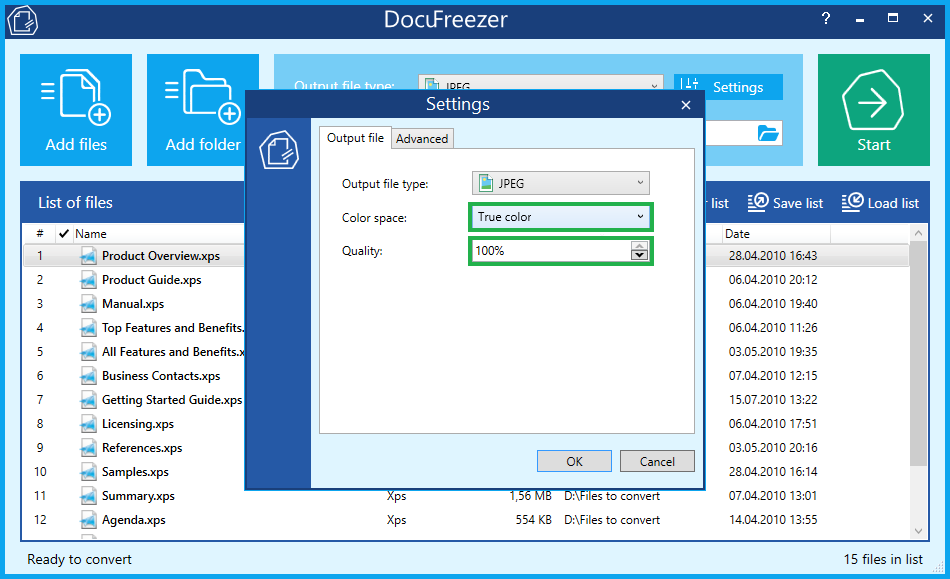Select Samples.xps file
Screen dimensions: 950x579
[x=135, y=472]
